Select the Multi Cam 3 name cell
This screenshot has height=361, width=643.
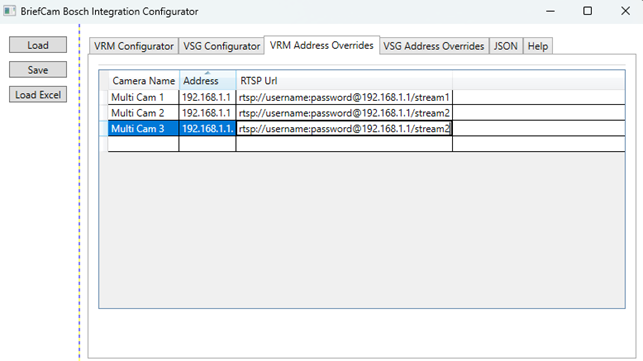tap(143, 128)
